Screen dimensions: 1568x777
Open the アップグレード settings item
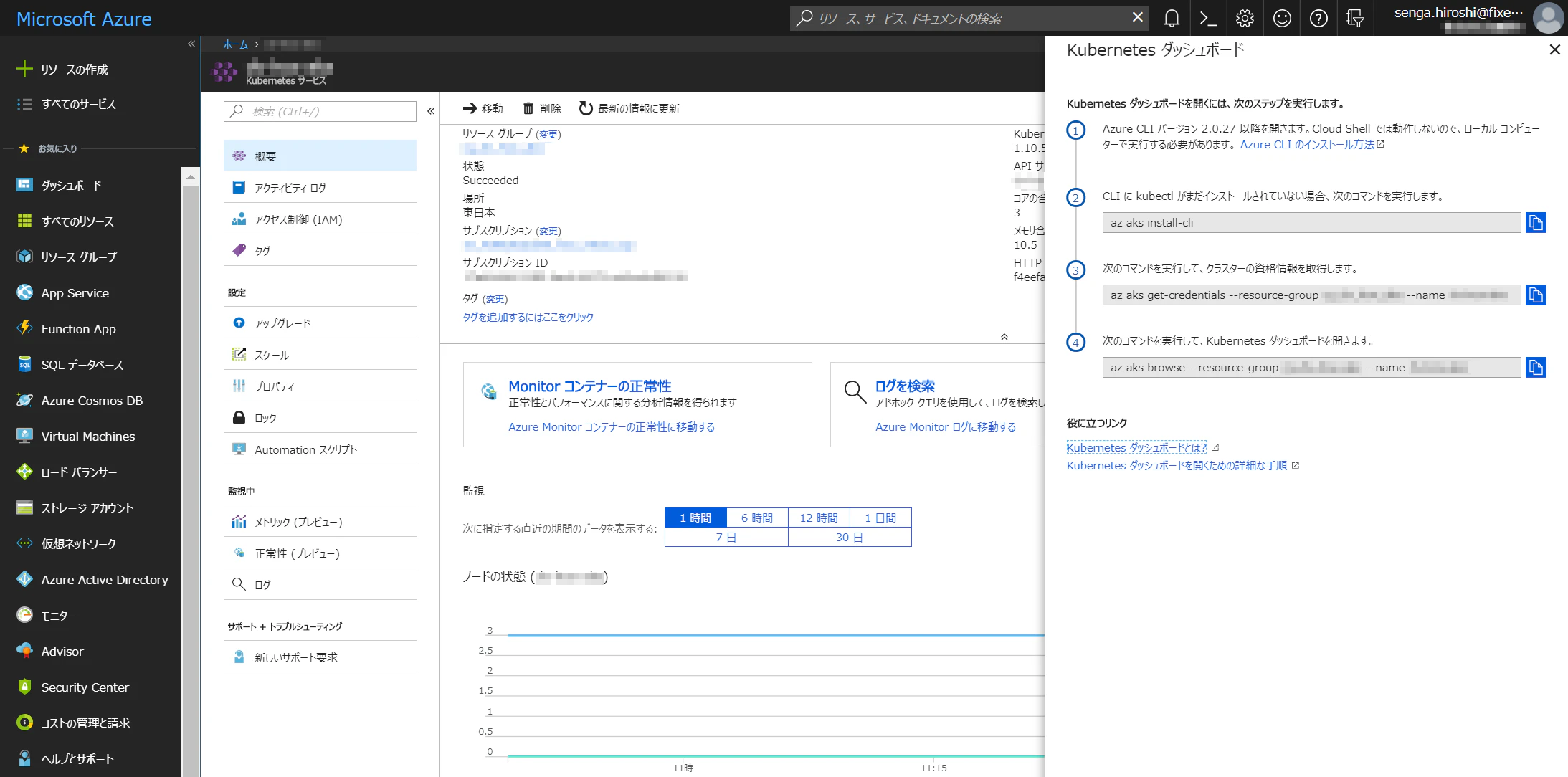[320, 323]
